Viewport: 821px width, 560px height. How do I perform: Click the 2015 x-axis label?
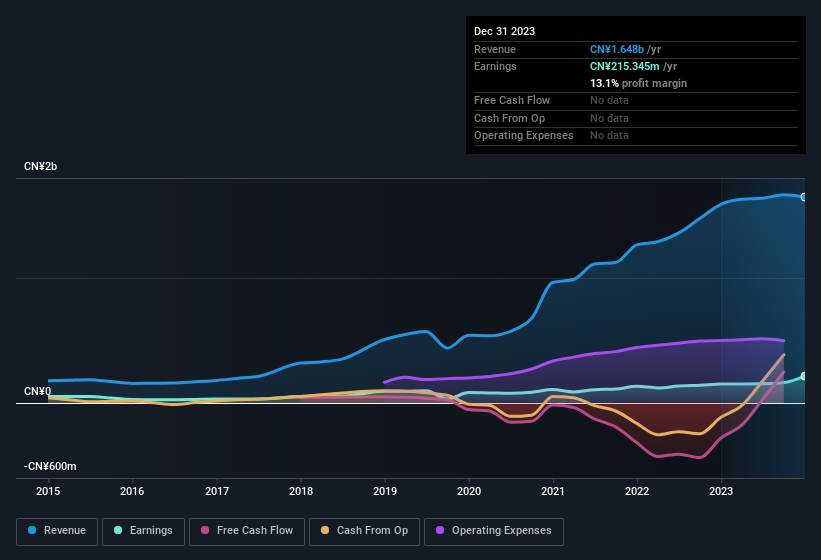pos(48,491)
